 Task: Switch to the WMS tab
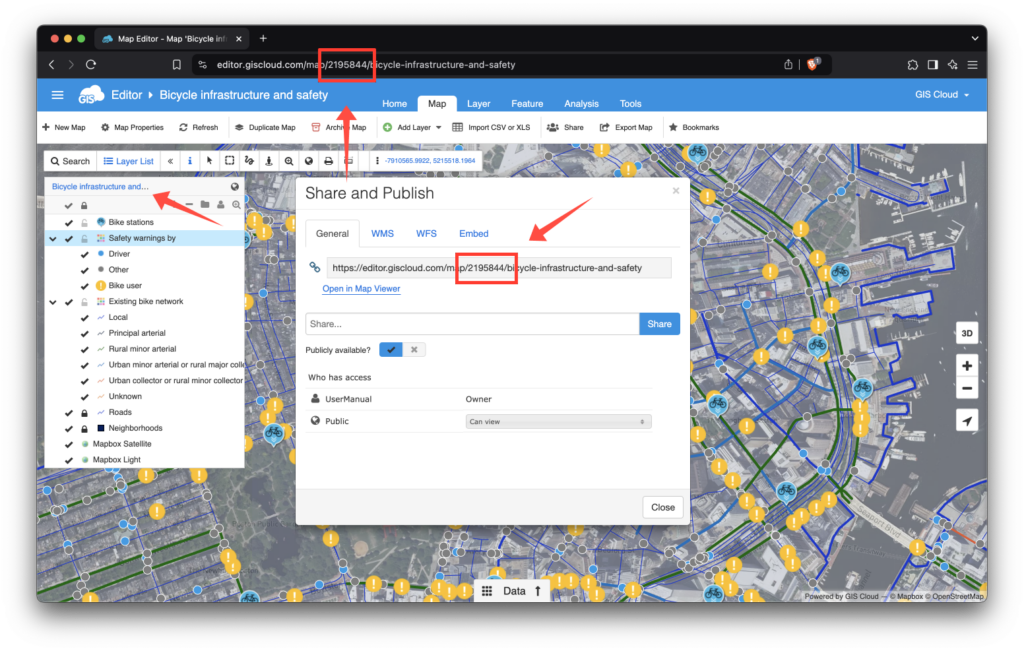click(x=382, y=233)
